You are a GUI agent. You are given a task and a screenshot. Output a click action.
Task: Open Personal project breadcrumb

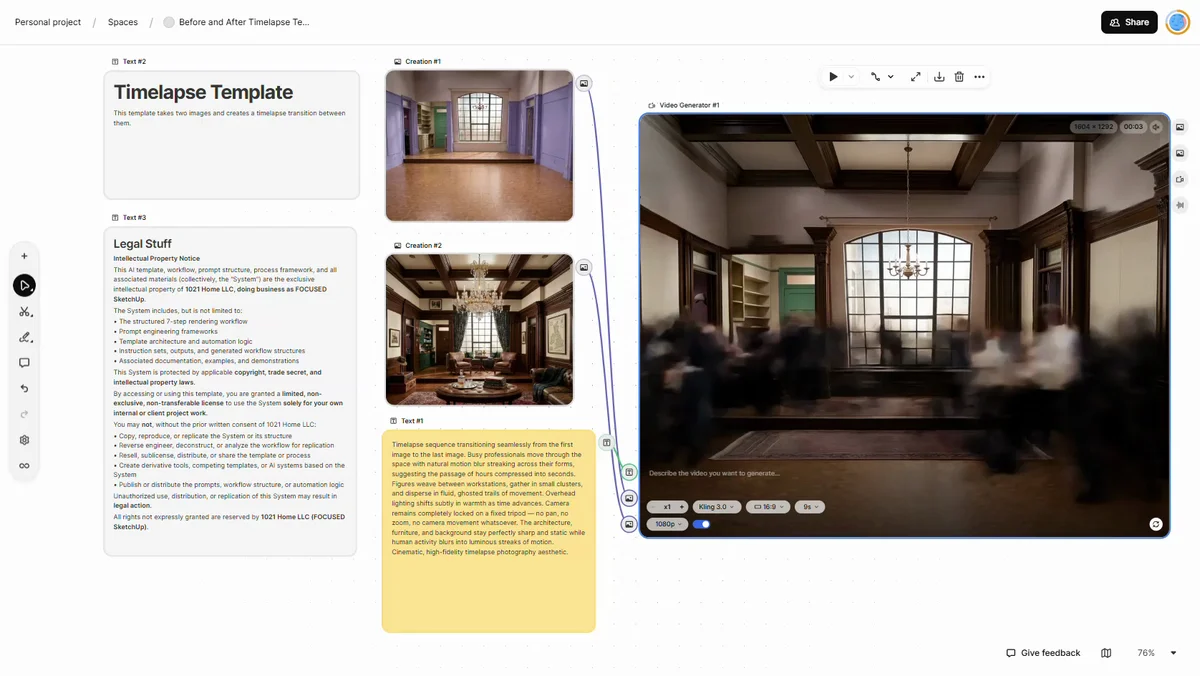point(48,22)
